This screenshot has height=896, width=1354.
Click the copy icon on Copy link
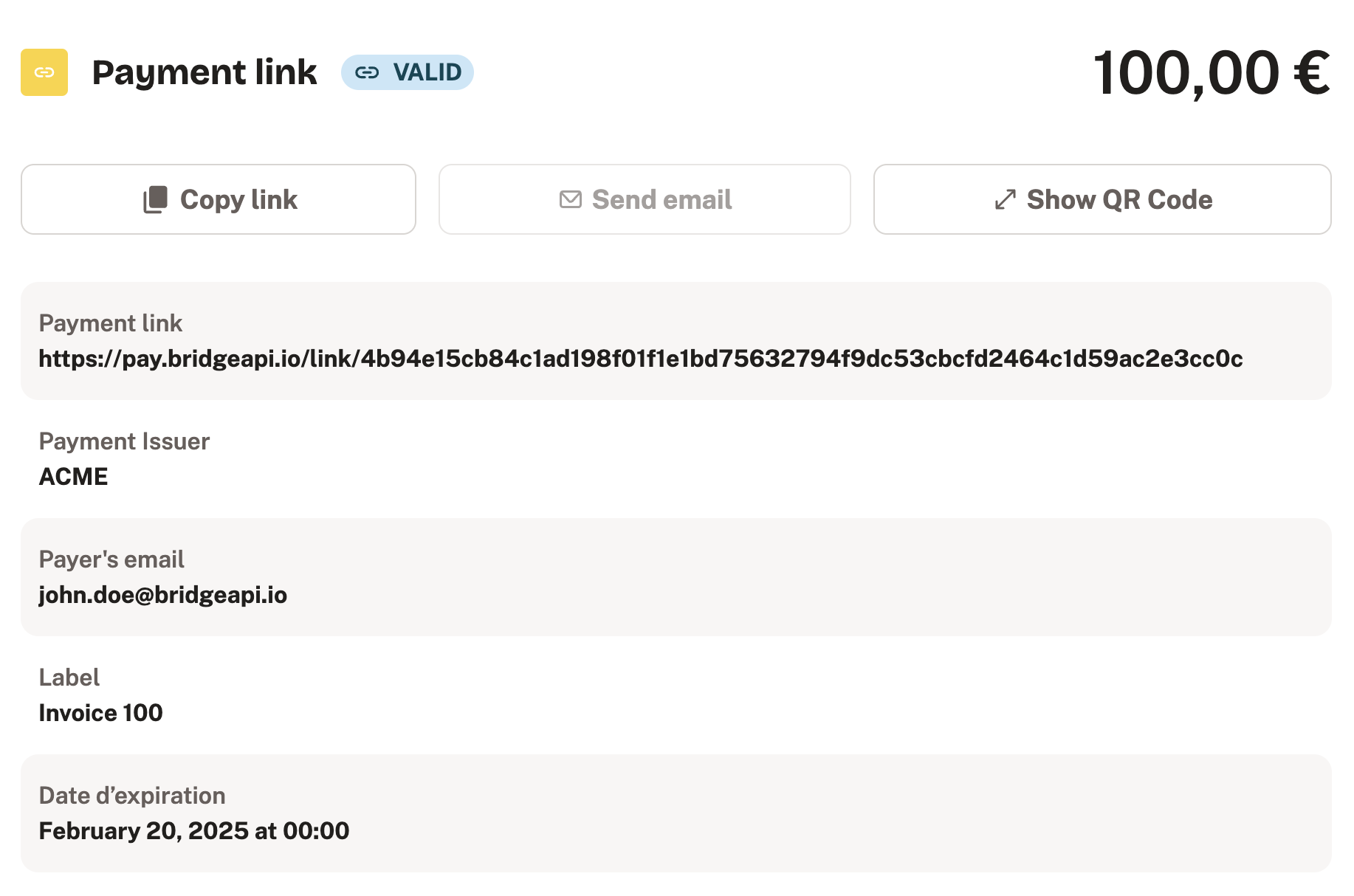155,199
